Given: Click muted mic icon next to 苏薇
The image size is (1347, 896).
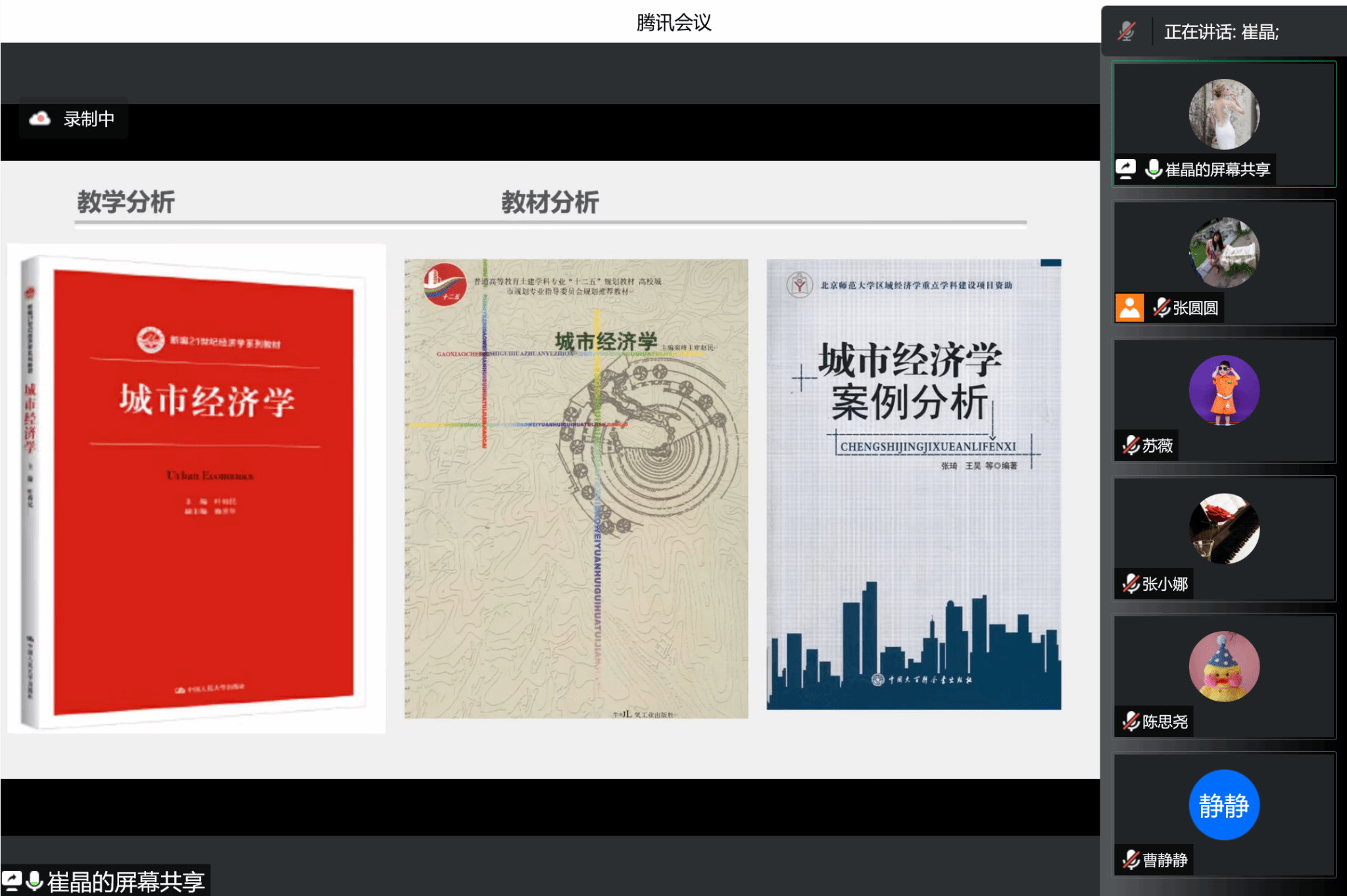Looking at the screenshot, I should coord(1131,446).
